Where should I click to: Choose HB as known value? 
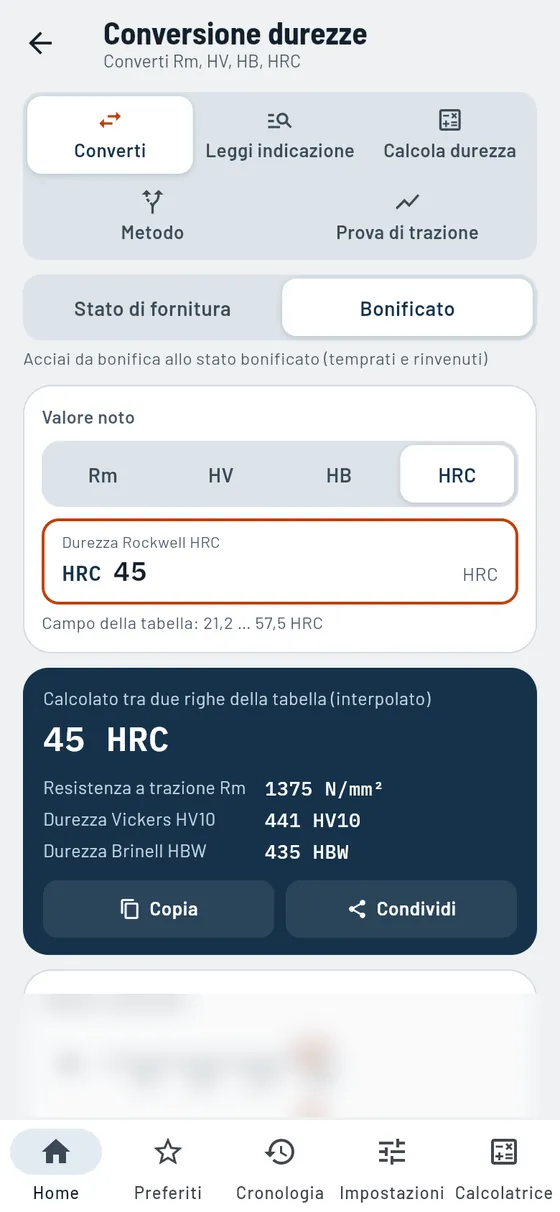[339, 475]
